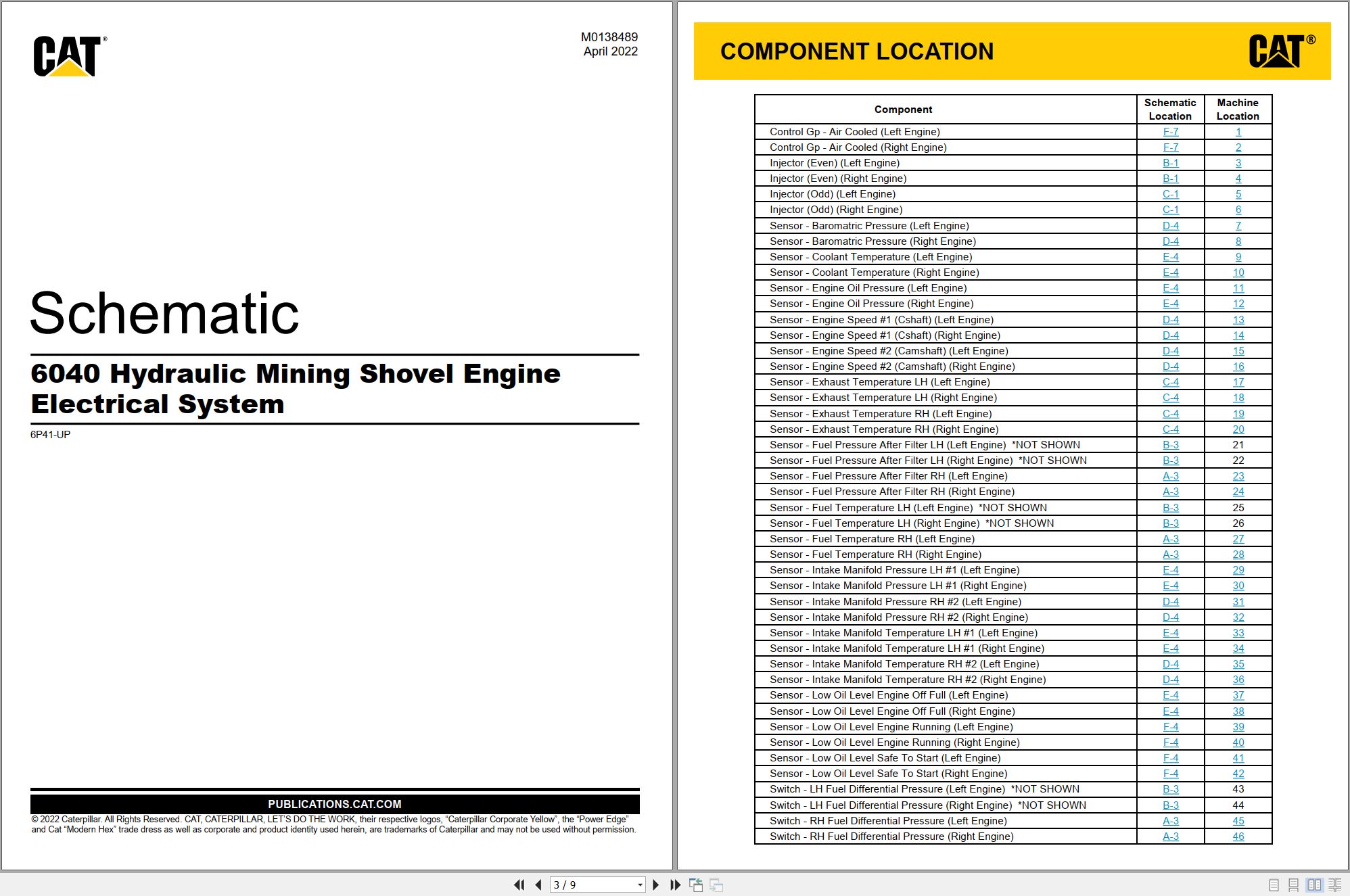This screenshot has height=896, width=1350.
Task: Click Machine Location column header
Action: point(1238,110)
